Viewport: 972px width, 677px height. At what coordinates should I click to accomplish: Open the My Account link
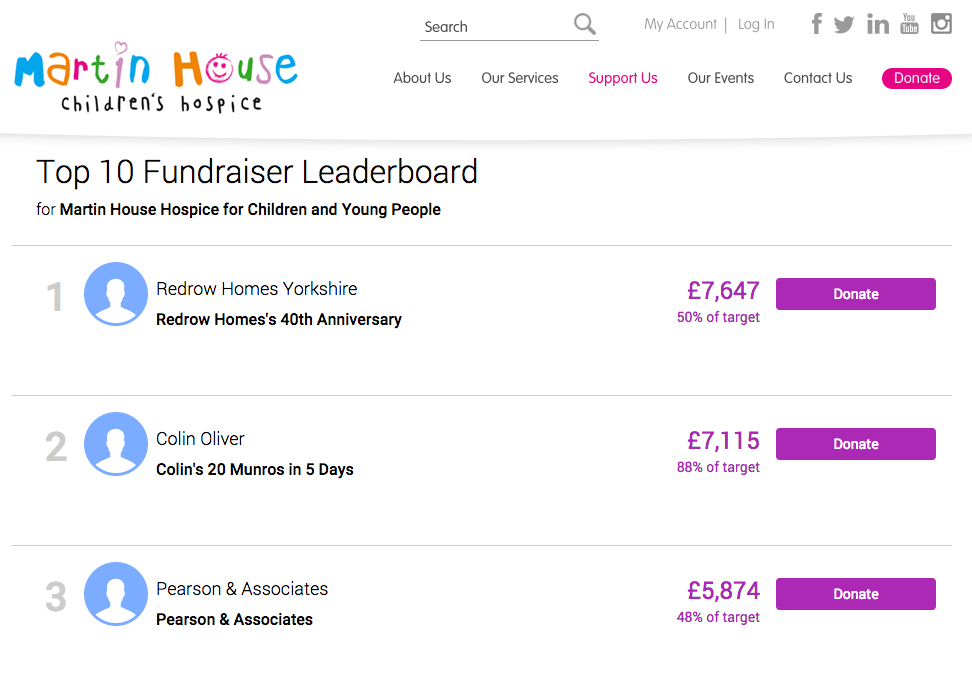coord(680,24)
